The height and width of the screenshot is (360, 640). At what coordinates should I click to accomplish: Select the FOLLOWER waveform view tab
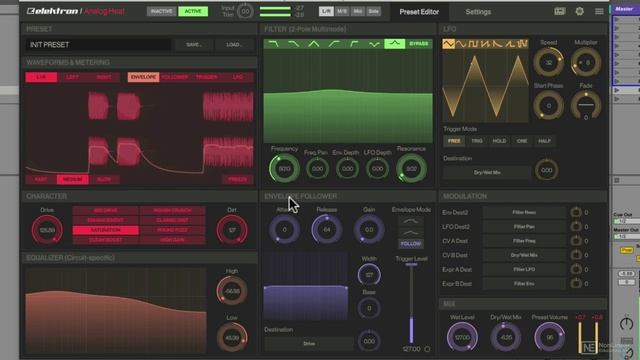(x=175, y=77)
